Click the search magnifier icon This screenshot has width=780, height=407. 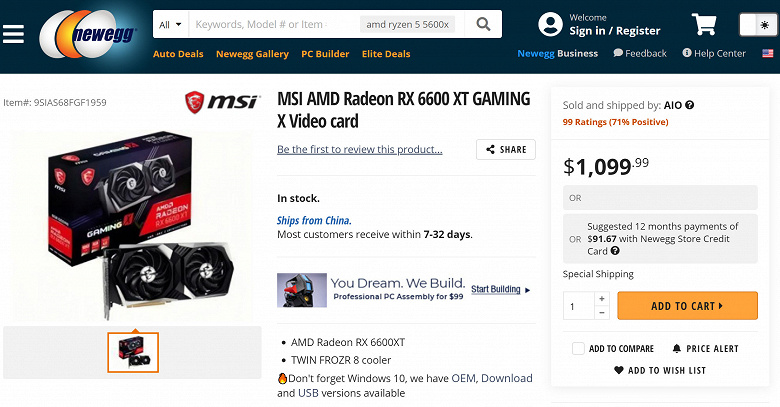coord(483,24)
